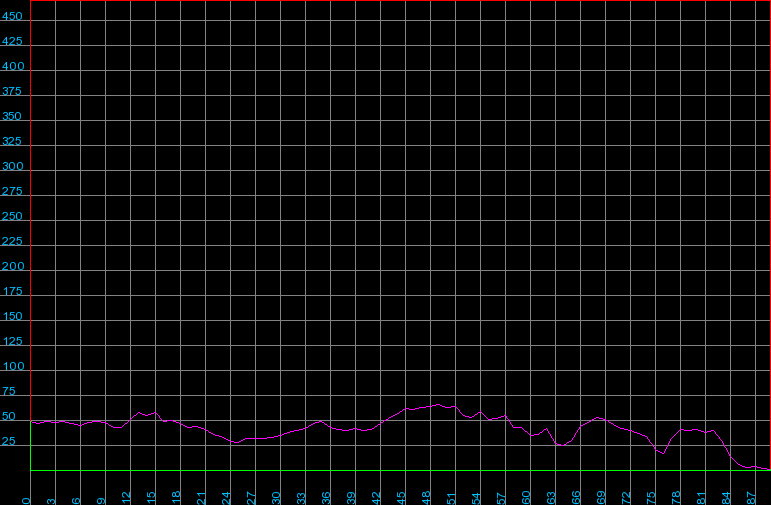Click the 75 label on the vertical axis
Viewport: 771px width, 505px height.
8,391
